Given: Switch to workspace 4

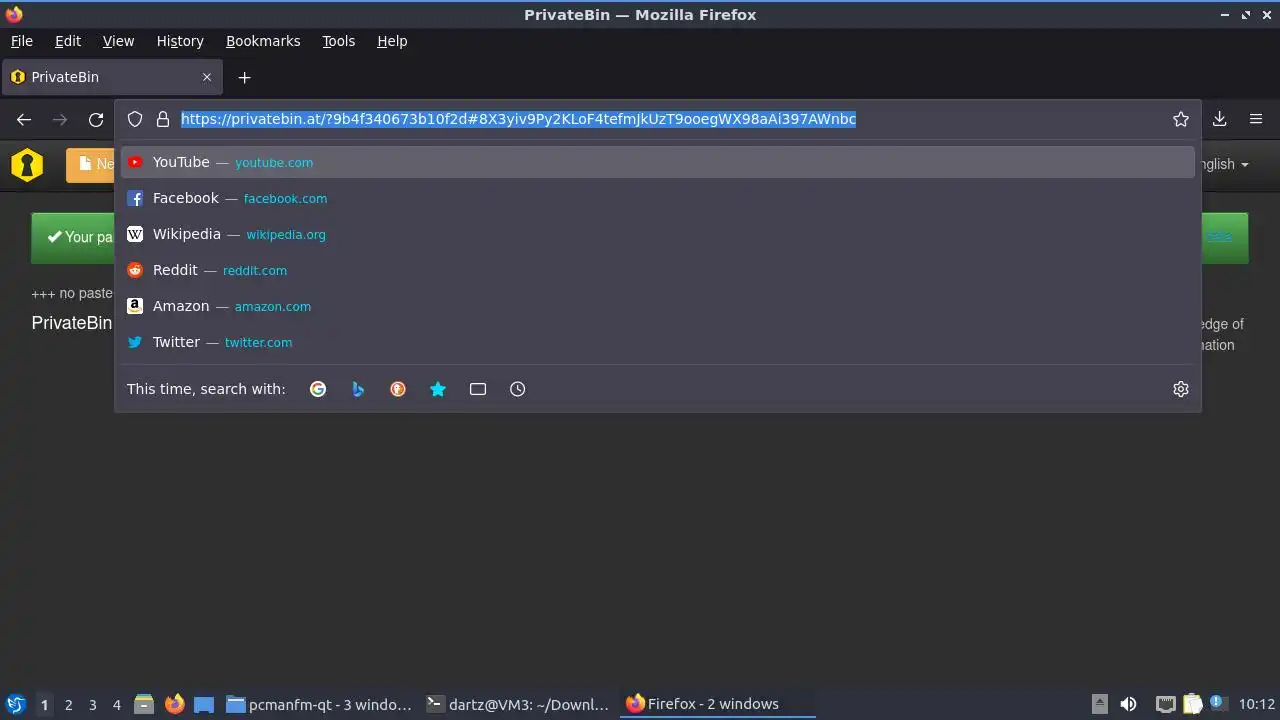Looking at the screenshot, I should (x=116, y=705).
